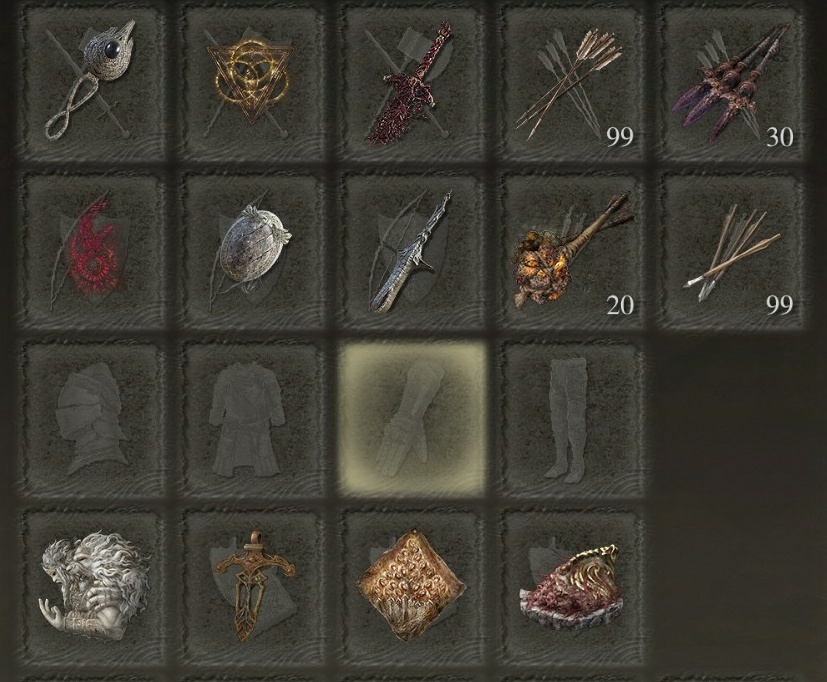Image resolution: width=827 pixels, height=682 pixels.
Task: Select the red fleshy horn talisman
Action: (x=572, y=587)
